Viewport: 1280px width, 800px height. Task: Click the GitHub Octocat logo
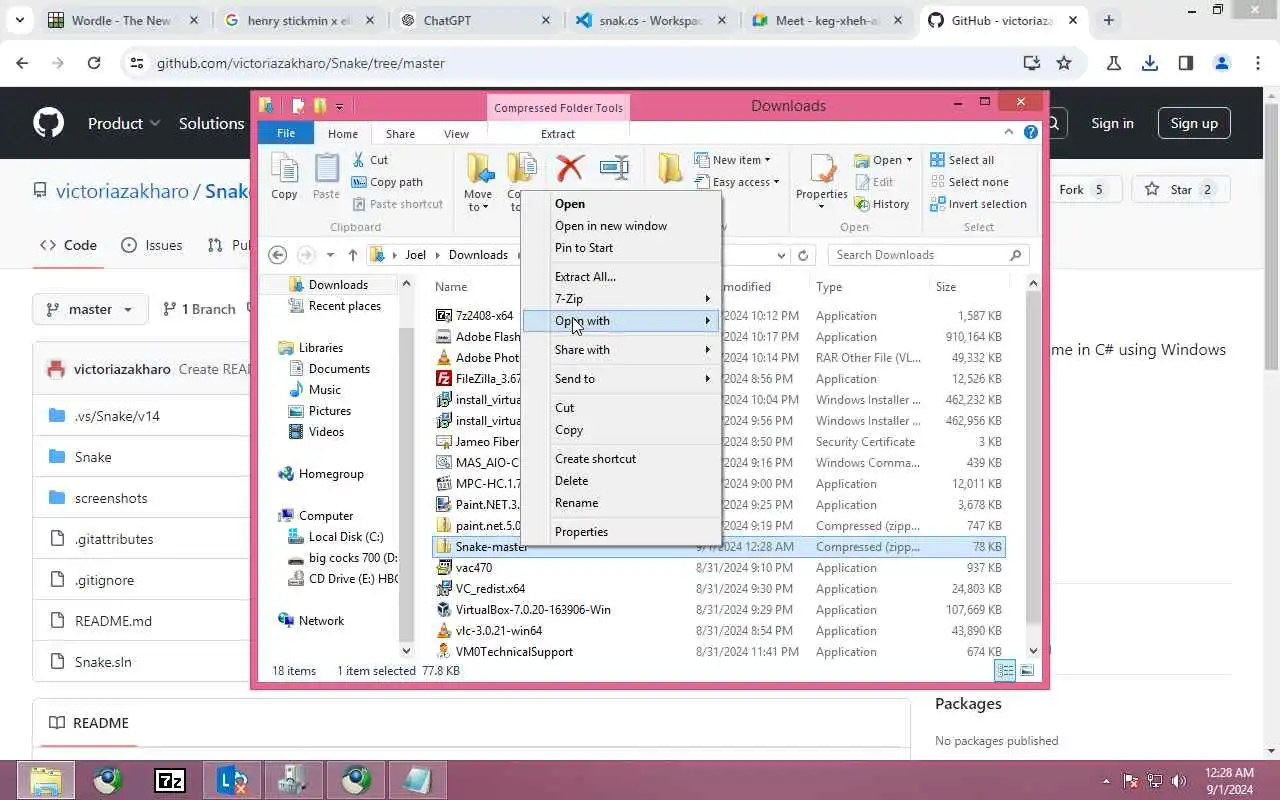[48, 123]
